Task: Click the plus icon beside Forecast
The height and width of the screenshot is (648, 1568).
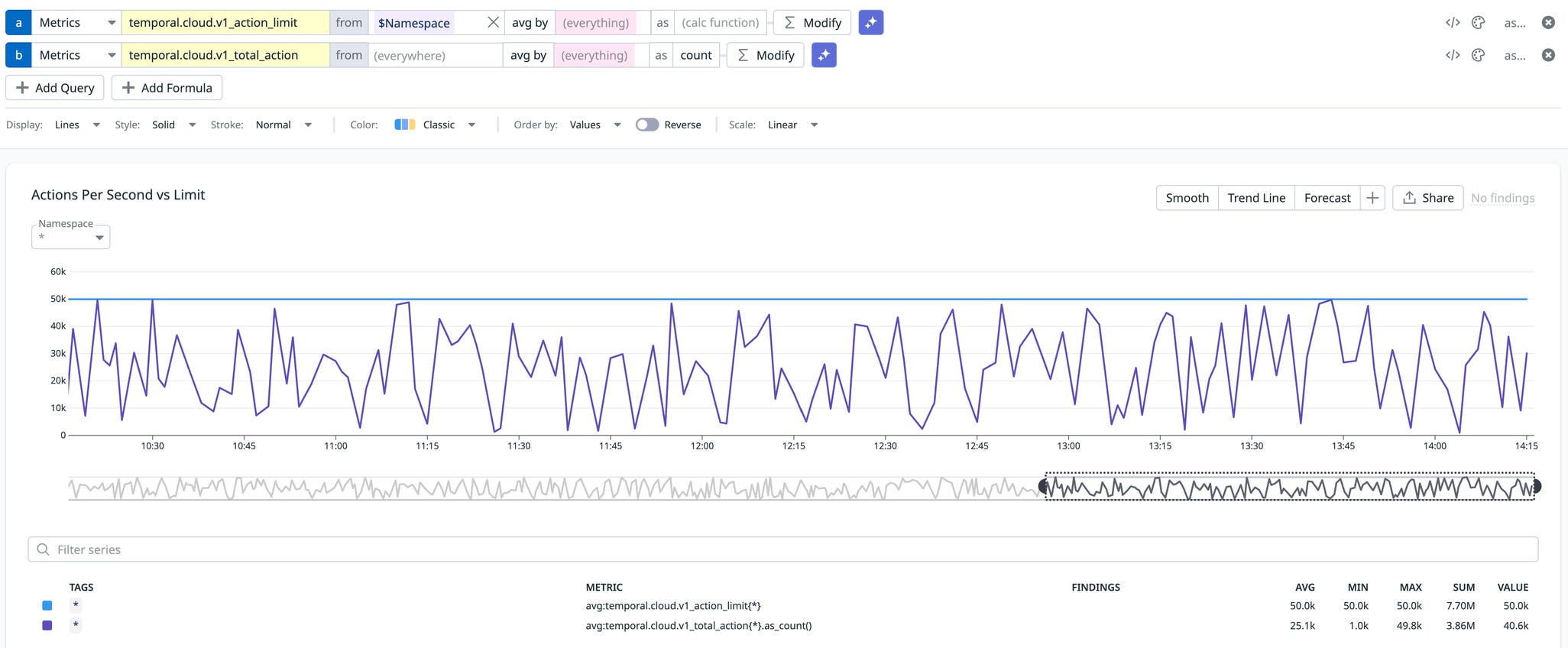Action: pyautogui.click(x=1372, y=198)
